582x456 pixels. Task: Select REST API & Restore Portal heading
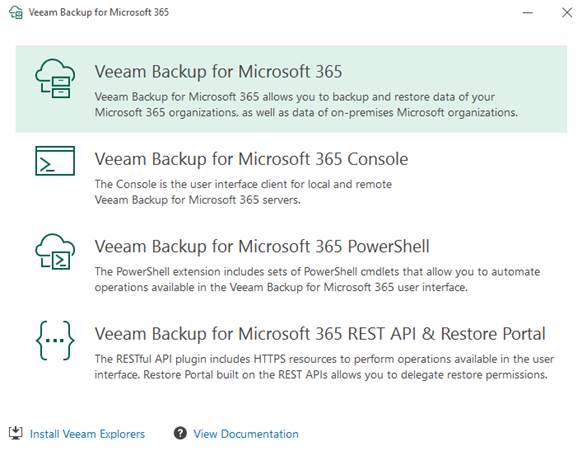click(x=320, y=334)
